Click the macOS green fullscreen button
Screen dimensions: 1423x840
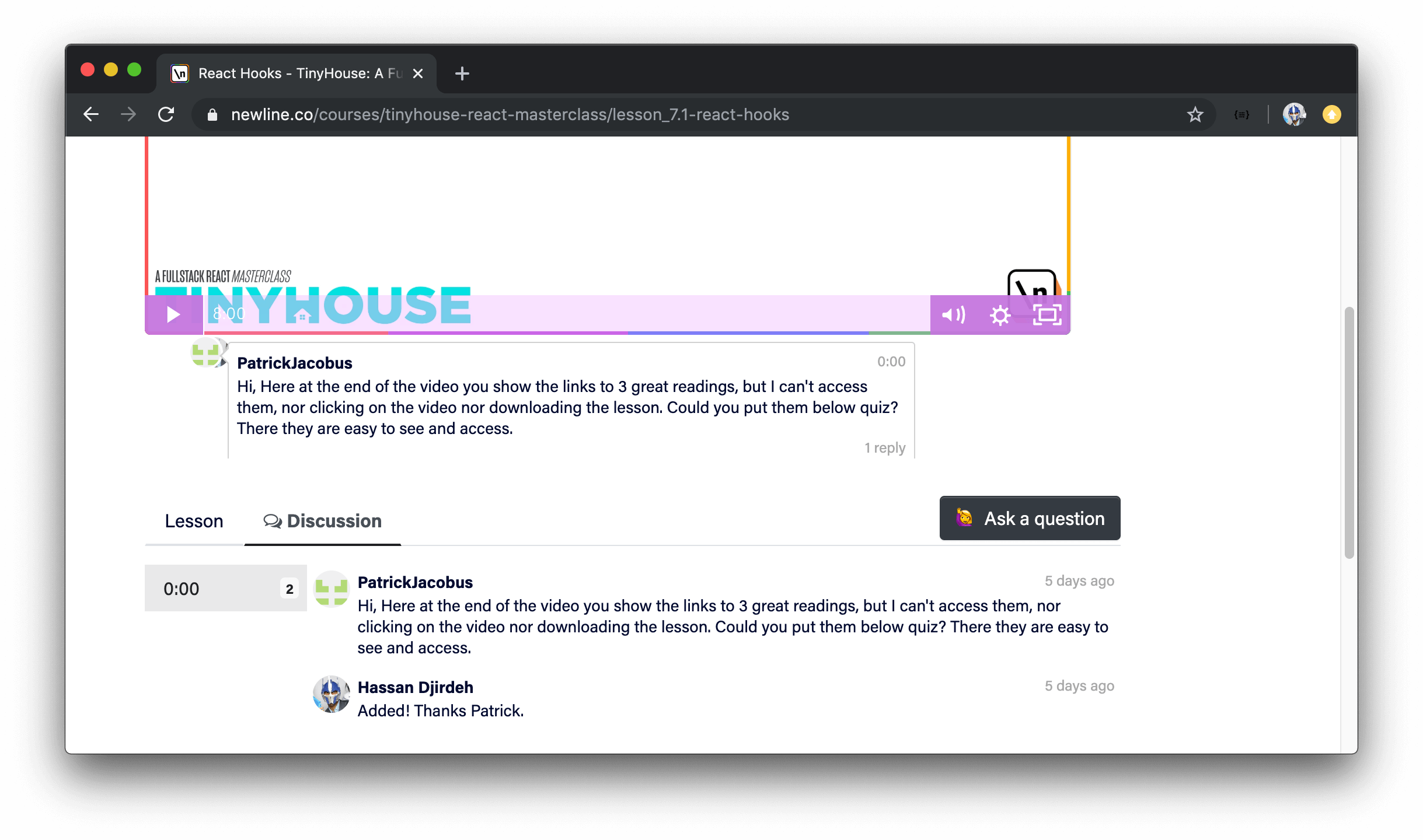[x=134, y=70]
